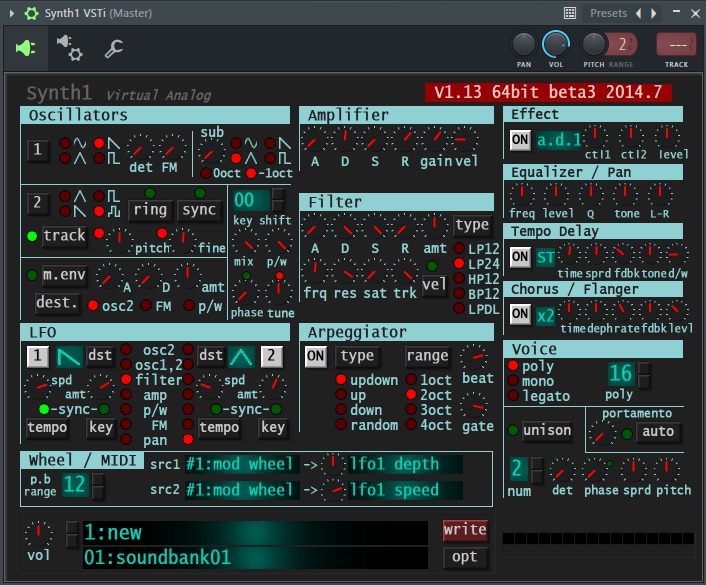
Task: Select the LP12 filter type
Action: point(459,248)
